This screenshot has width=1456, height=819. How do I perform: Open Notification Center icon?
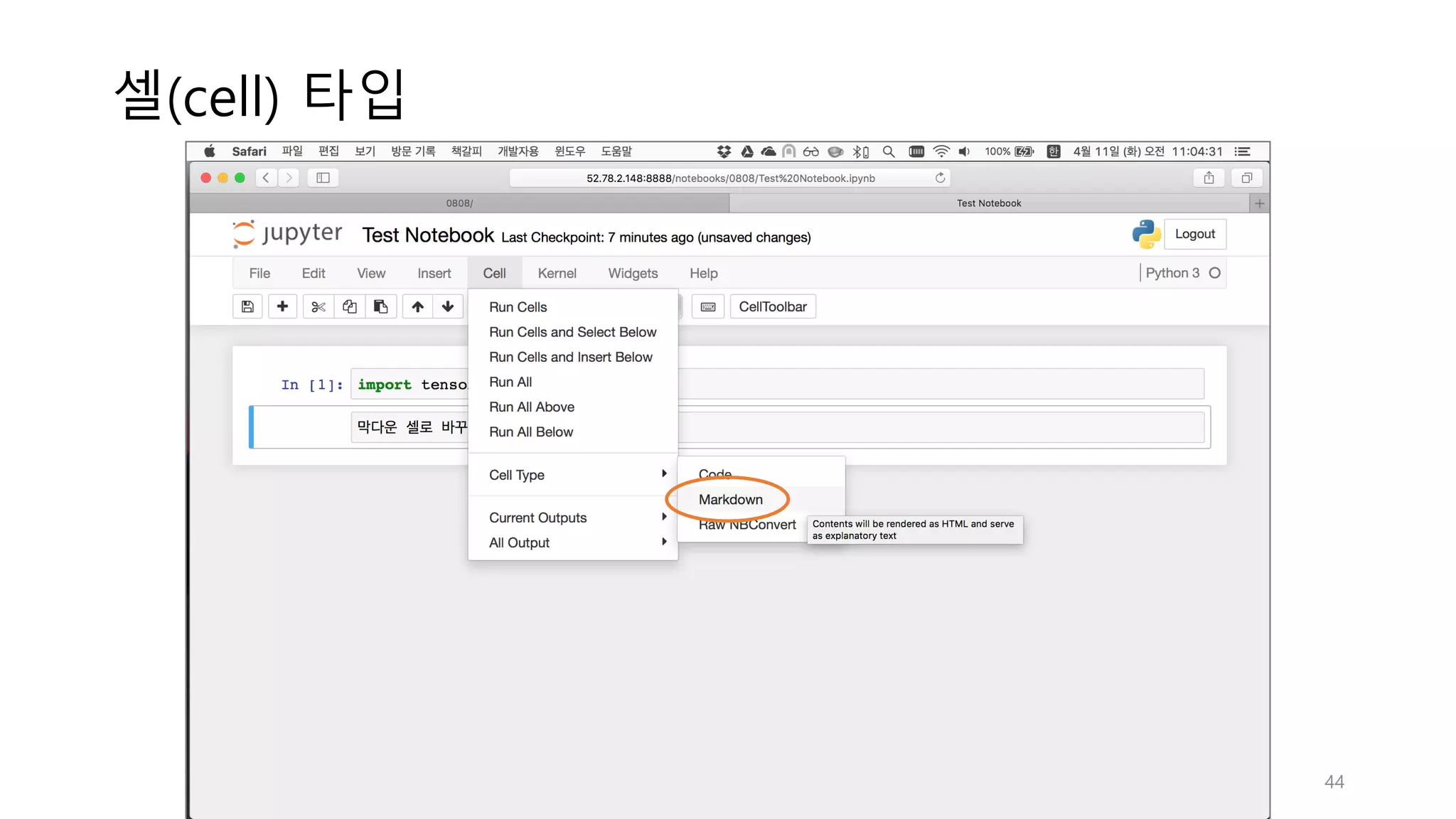[x=1243, y=151]
